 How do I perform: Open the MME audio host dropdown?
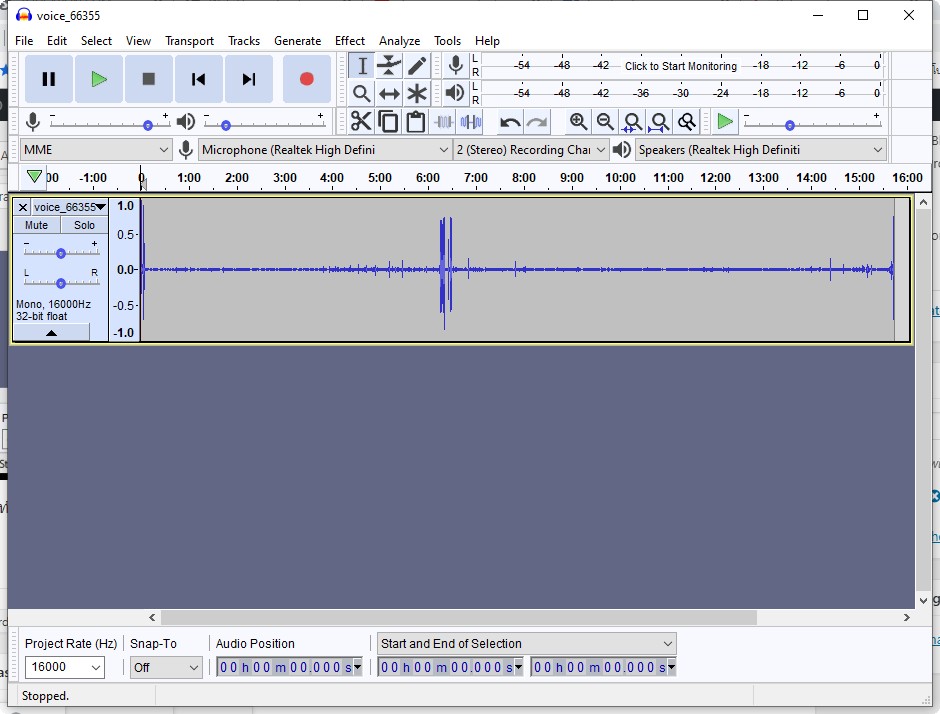coord(96,150)
